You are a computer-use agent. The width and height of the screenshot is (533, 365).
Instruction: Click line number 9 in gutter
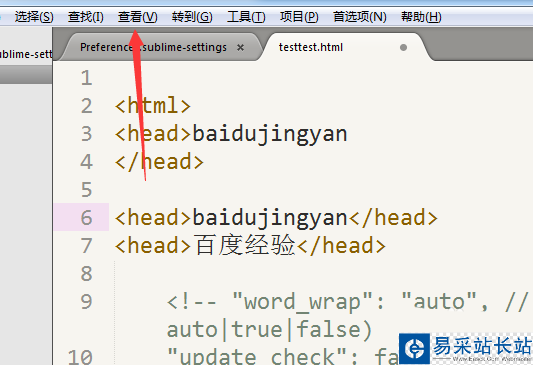pos(87,301)
